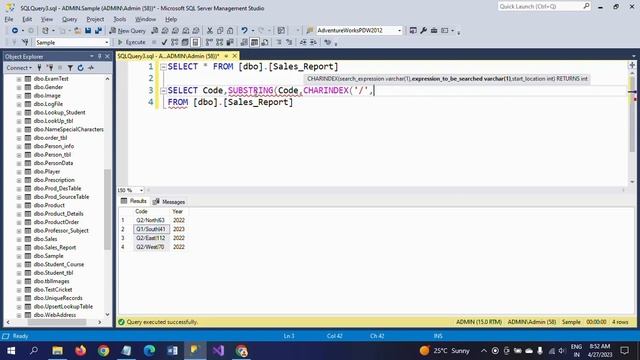Click the Windows Start button

pyautogui.click(x=11, y=351)
